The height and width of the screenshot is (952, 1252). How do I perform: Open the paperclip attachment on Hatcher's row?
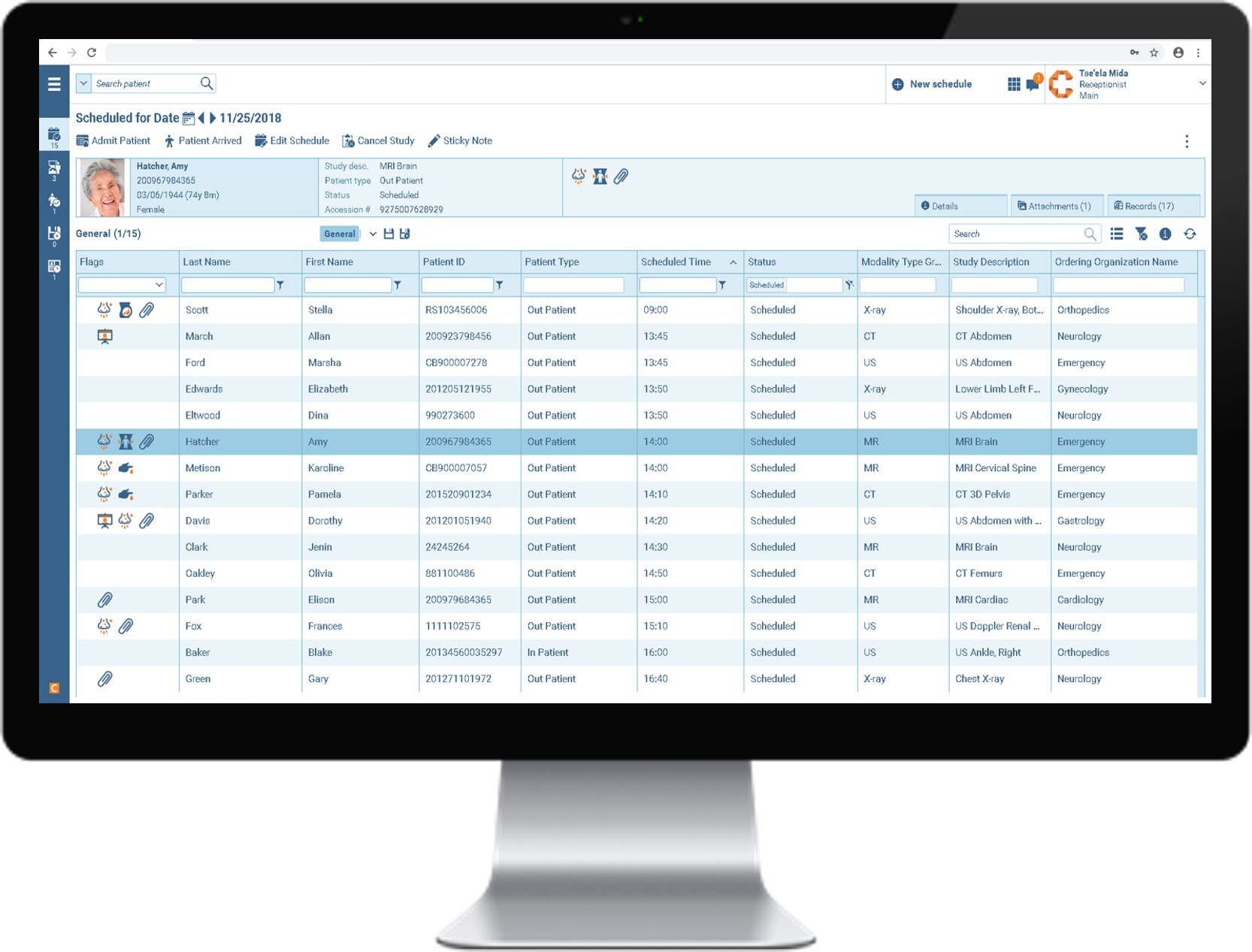pyautogui.click(x=147, y=442)
